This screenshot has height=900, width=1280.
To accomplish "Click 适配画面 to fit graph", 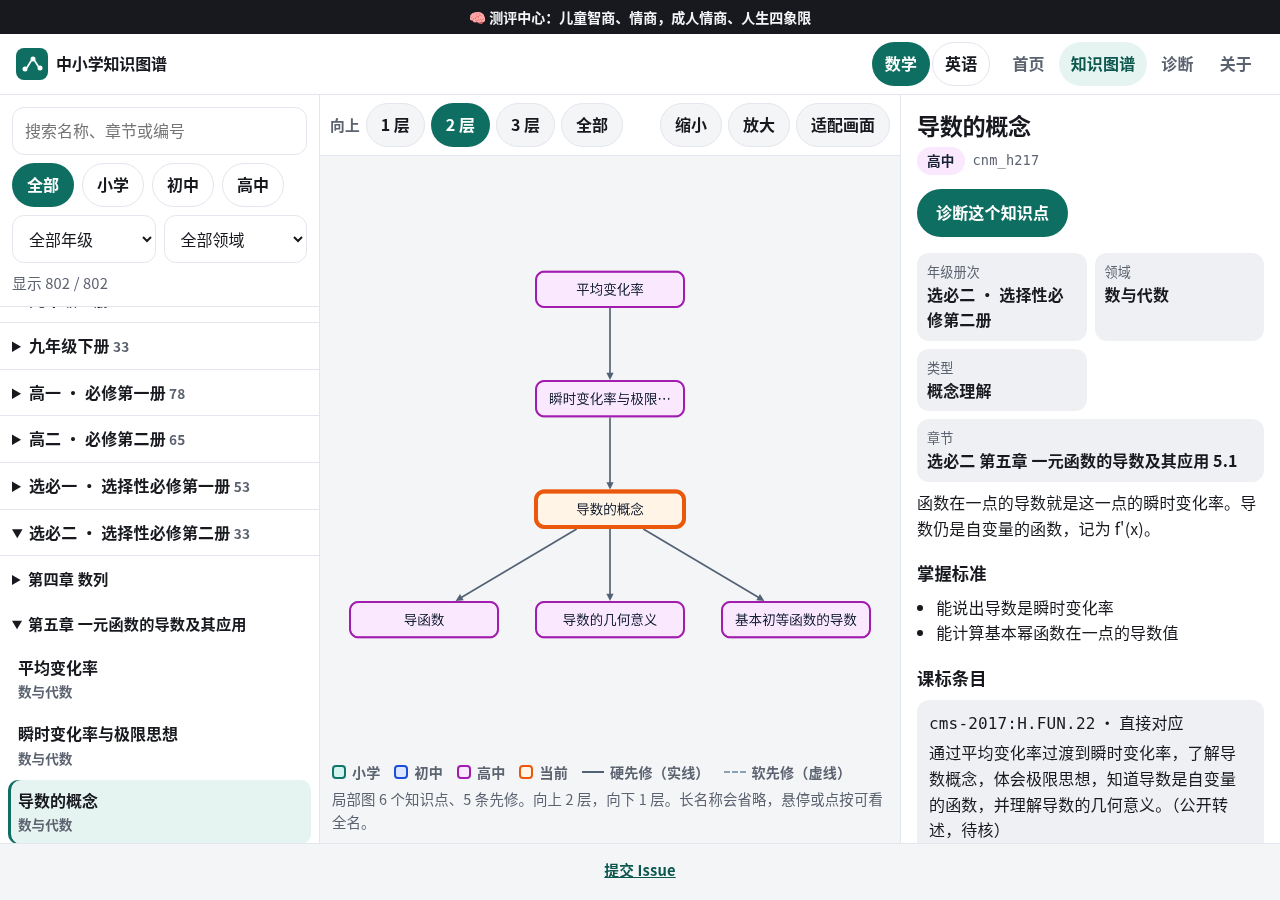I will (843, 125).
